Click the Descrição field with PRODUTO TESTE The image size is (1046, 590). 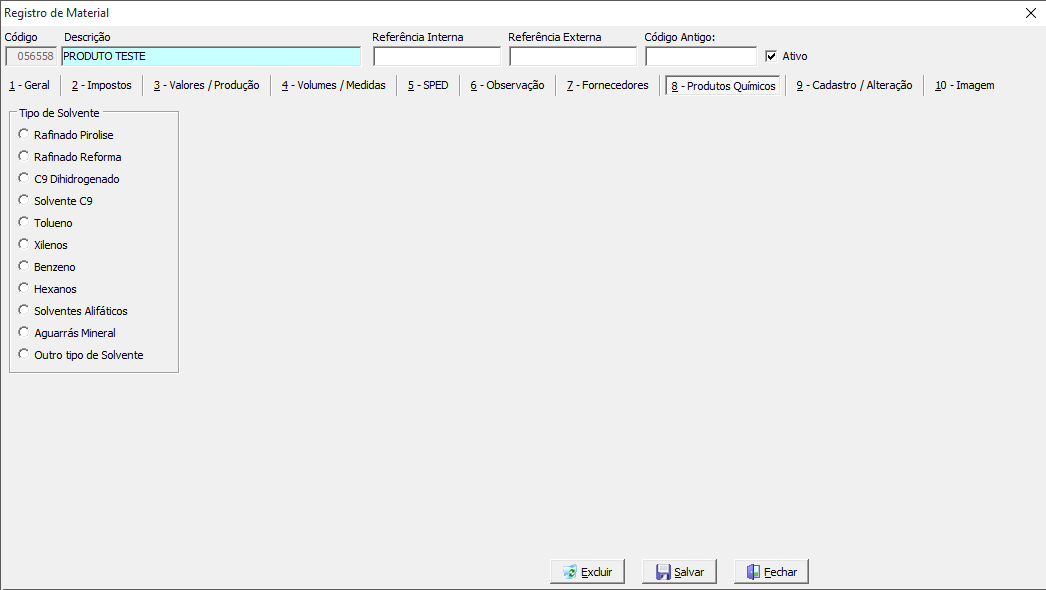[210, 56]
